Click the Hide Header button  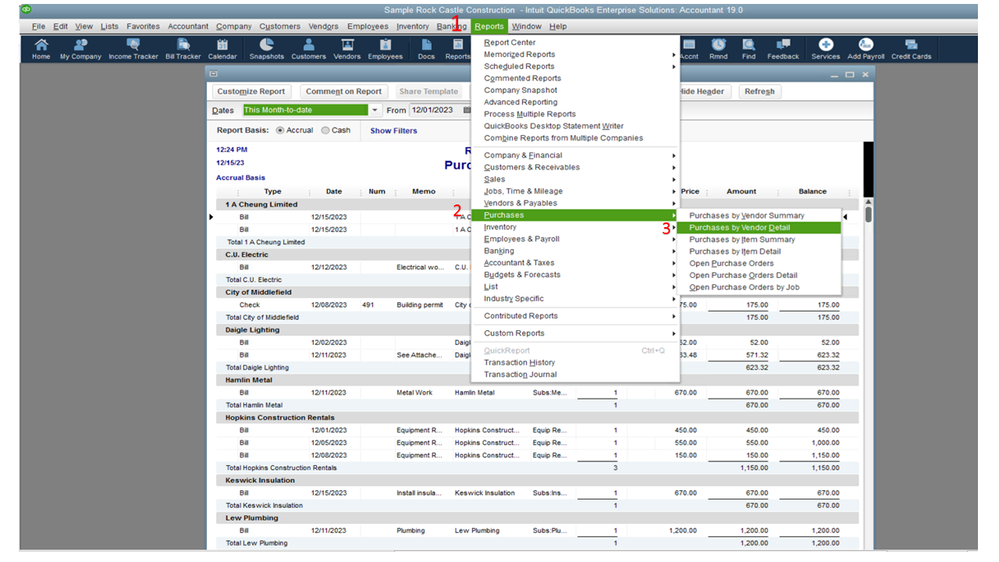703,91
